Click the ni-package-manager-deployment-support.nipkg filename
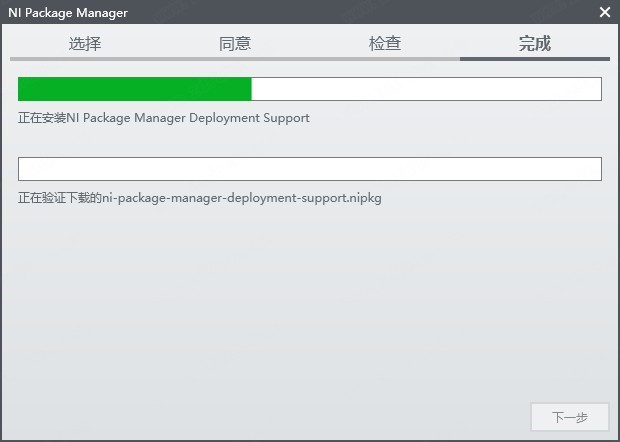 point(242,198)
